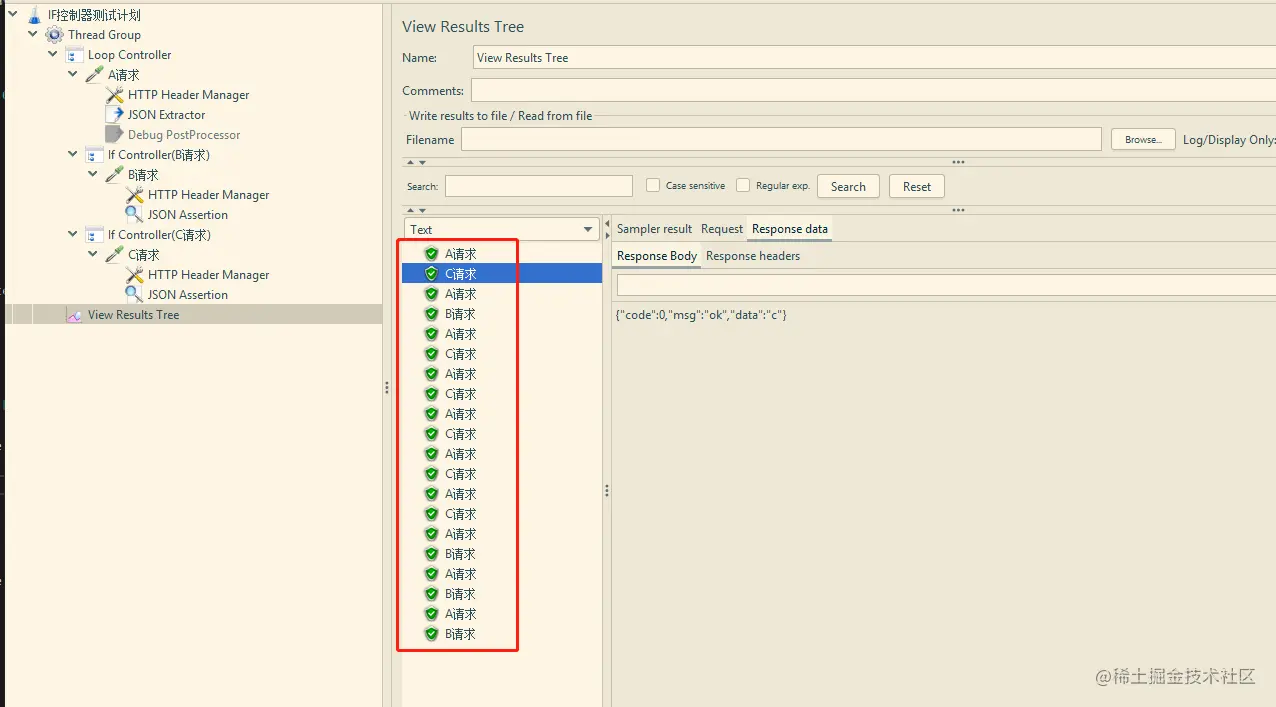Open the Response headers sub-tab
This screenshot has width=1276, height=707.
(x=753, y=256)
